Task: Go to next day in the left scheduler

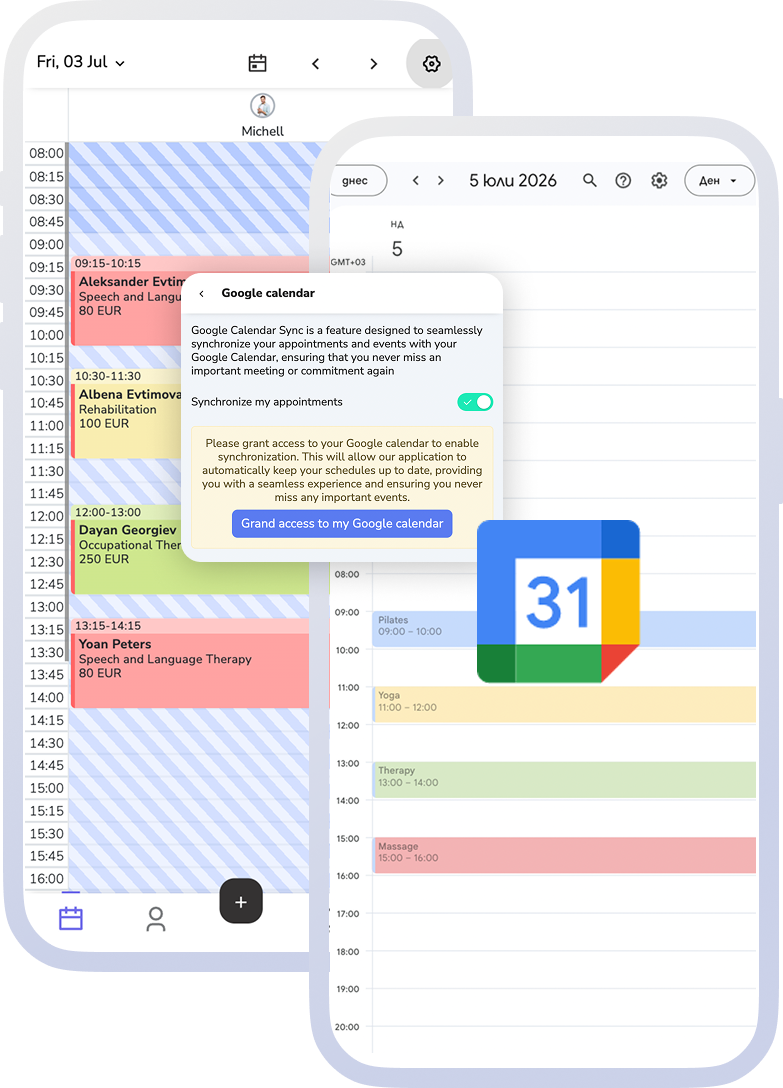Action: [x=373, y=64]
